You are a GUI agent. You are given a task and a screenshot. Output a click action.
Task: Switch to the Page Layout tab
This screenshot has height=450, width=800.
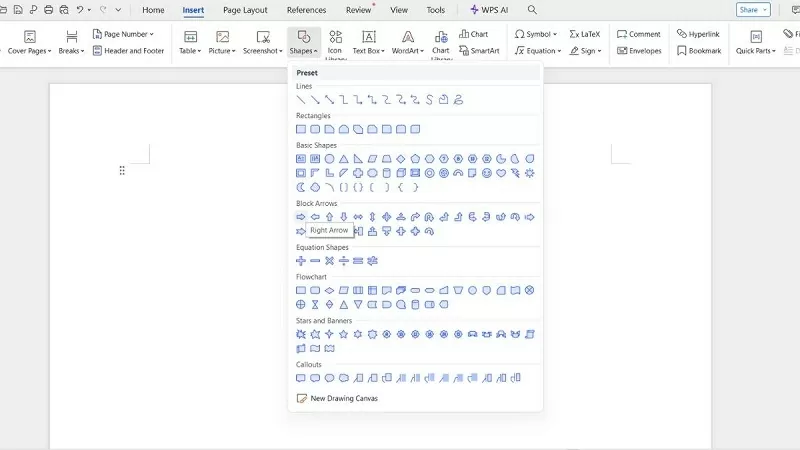(245, 10)
